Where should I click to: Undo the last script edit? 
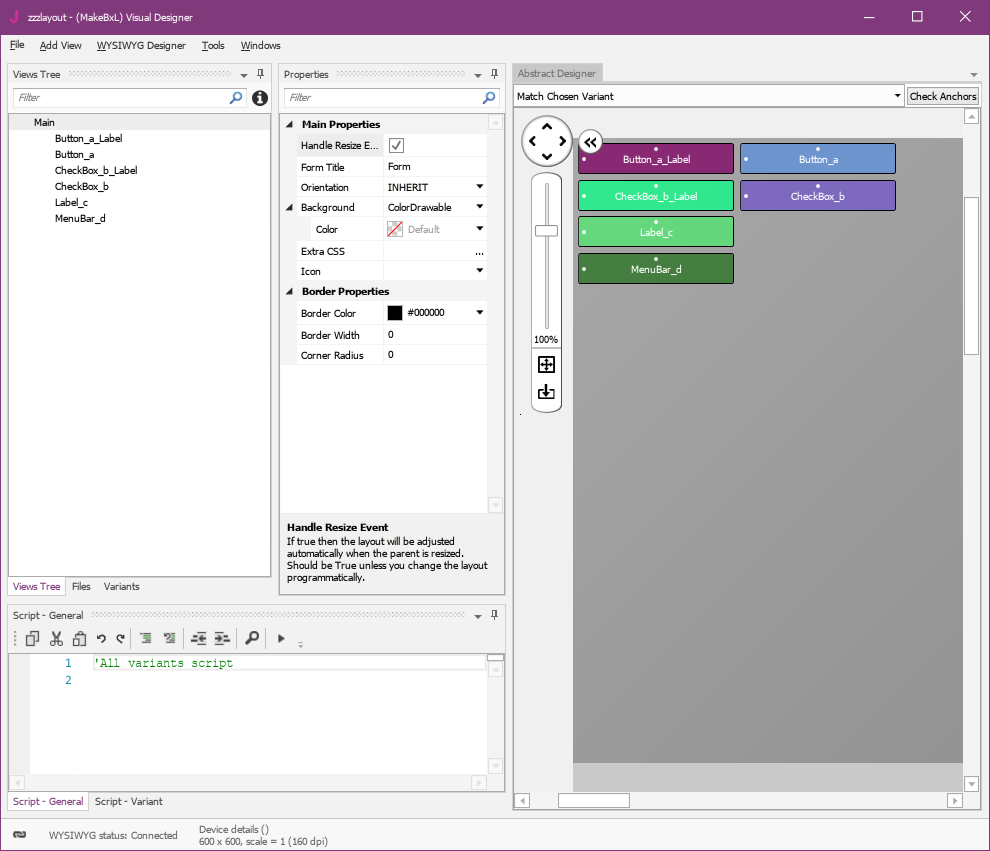101,638
